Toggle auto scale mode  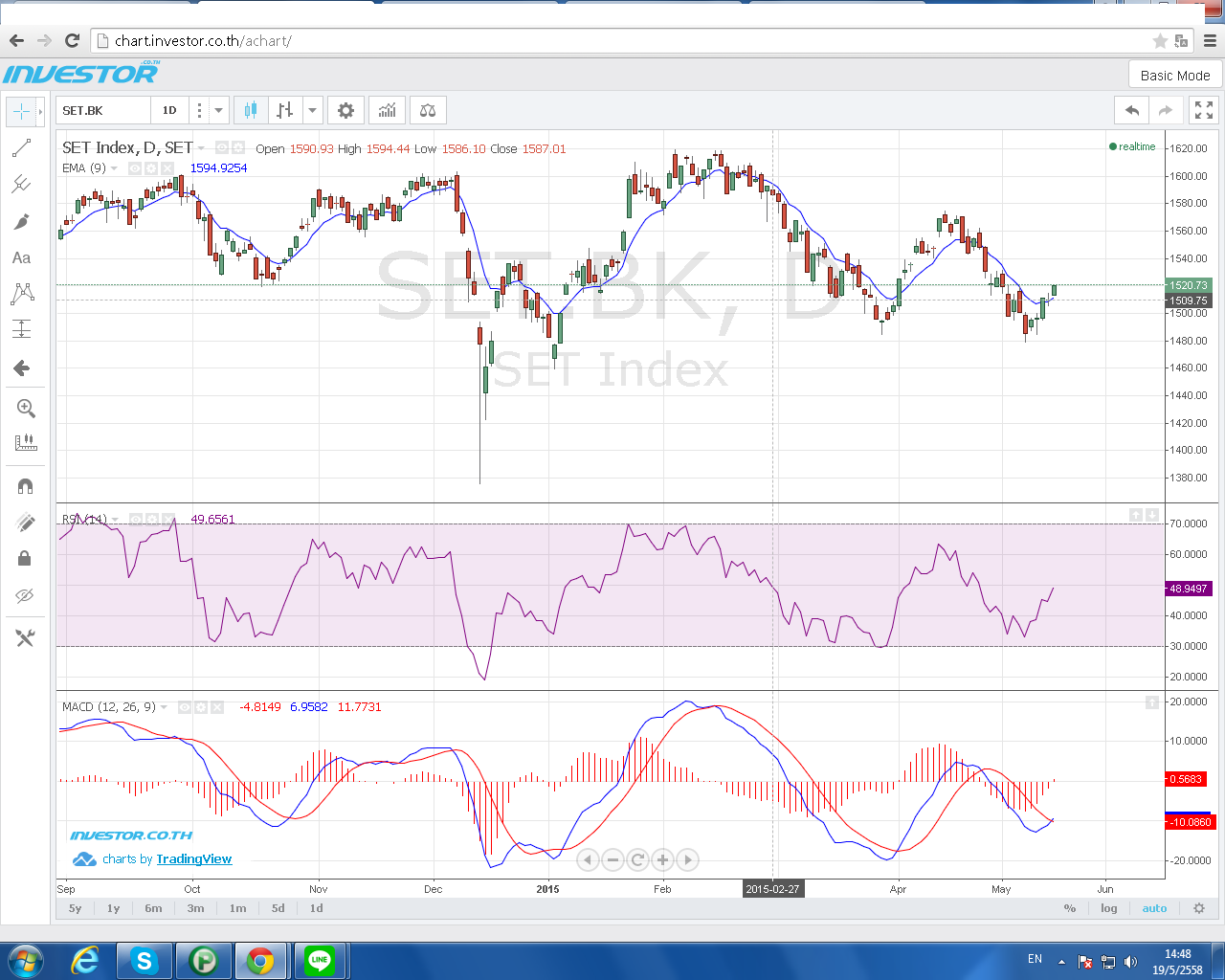point(1154,908)
